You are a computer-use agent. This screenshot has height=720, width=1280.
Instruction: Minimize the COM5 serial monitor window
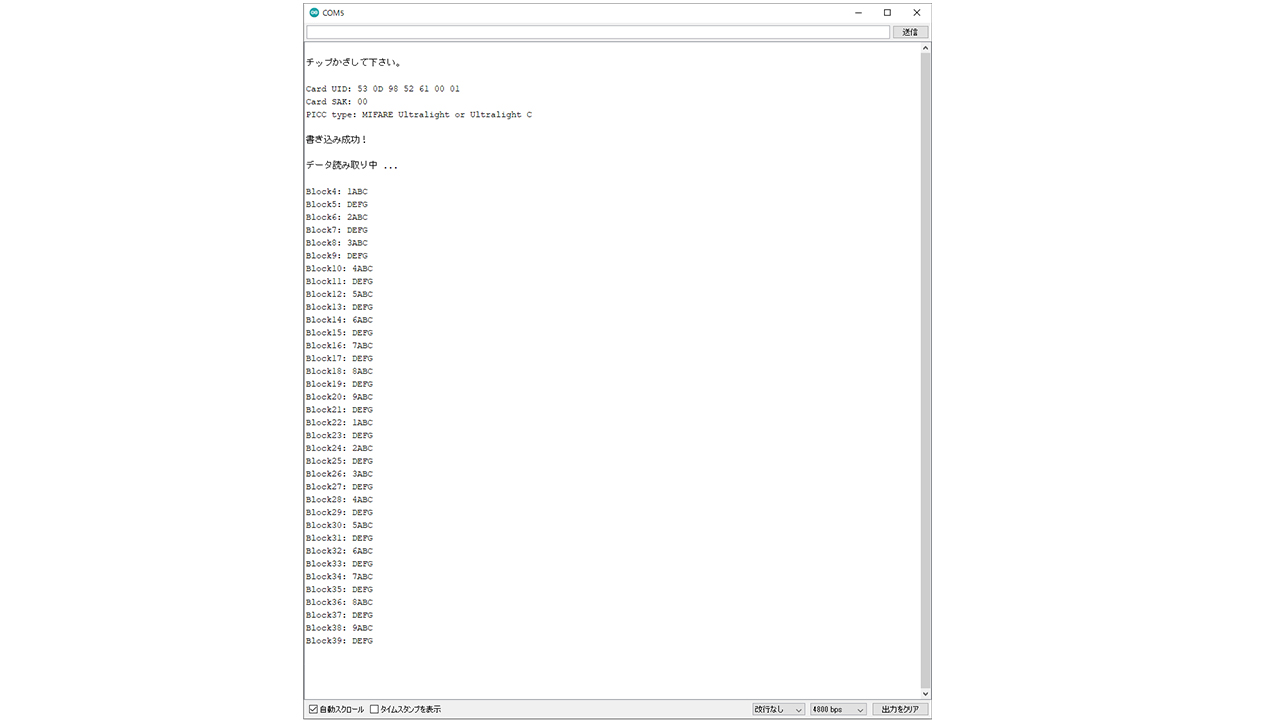(858, 13)
